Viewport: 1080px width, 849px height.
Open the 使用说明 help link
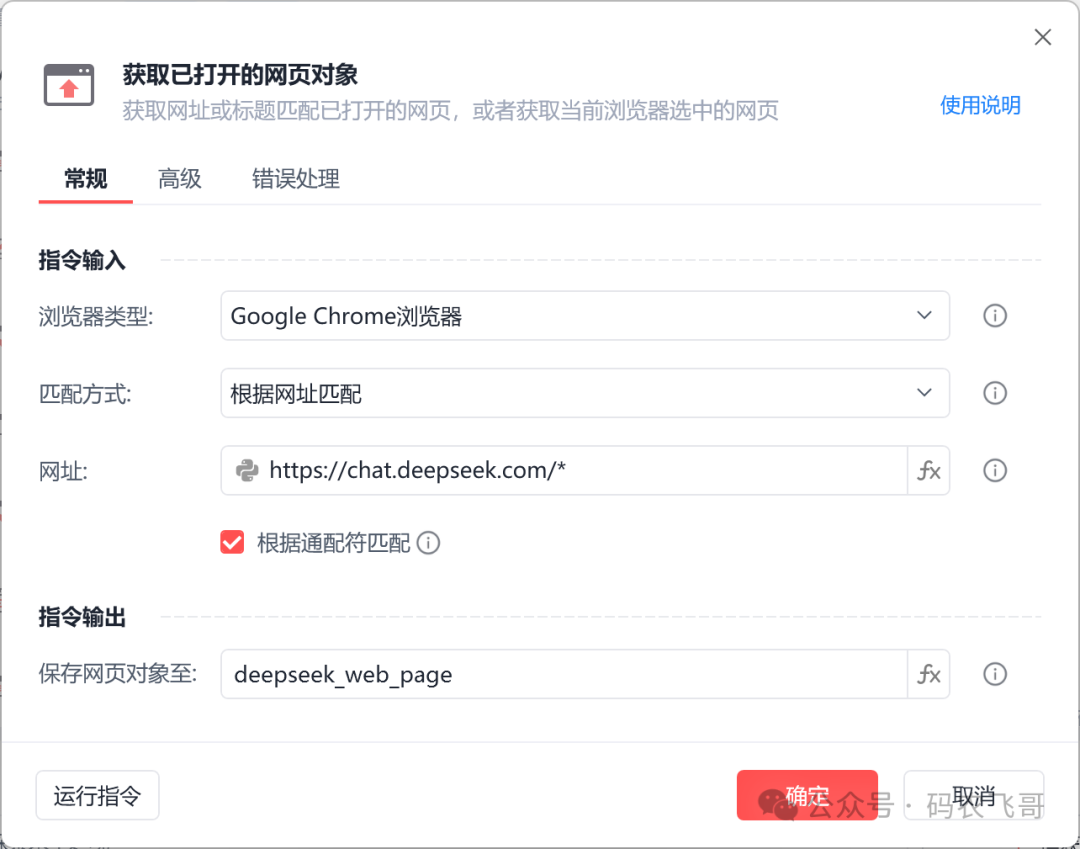(x=980, y=105)
